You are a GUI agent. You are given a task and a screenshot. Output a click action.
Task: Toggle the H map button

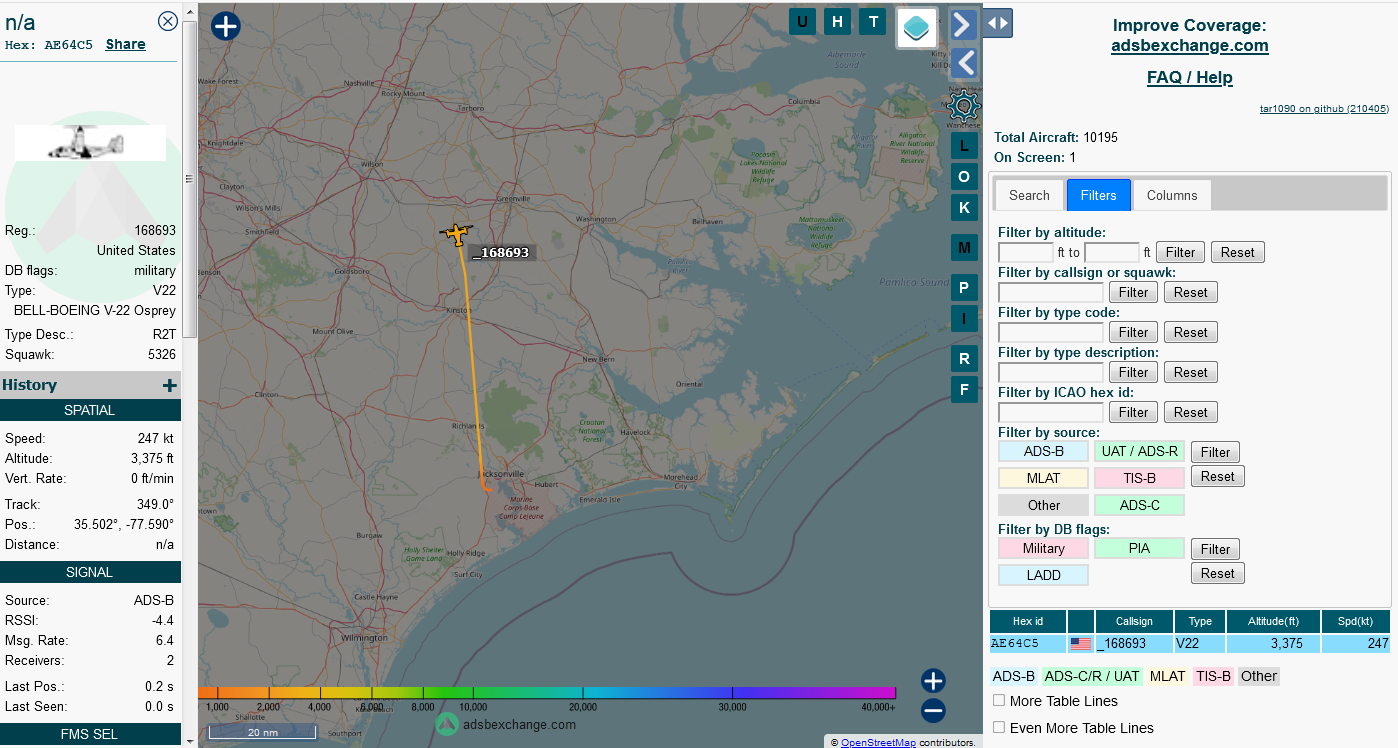pos(838,22)
